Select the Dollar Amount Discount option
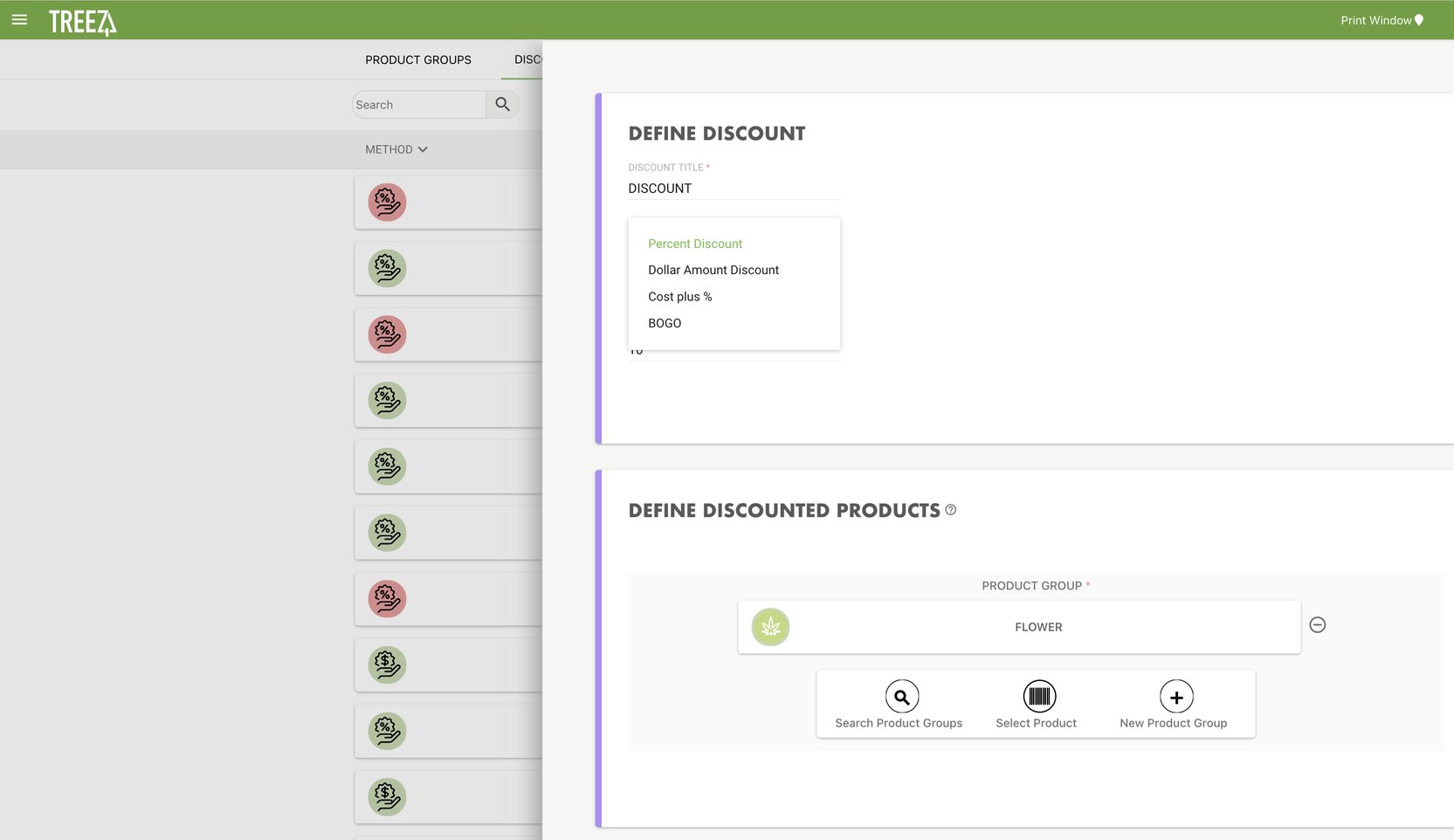Viewport: 1454px width, 840px height. click(x=713, y=270)
